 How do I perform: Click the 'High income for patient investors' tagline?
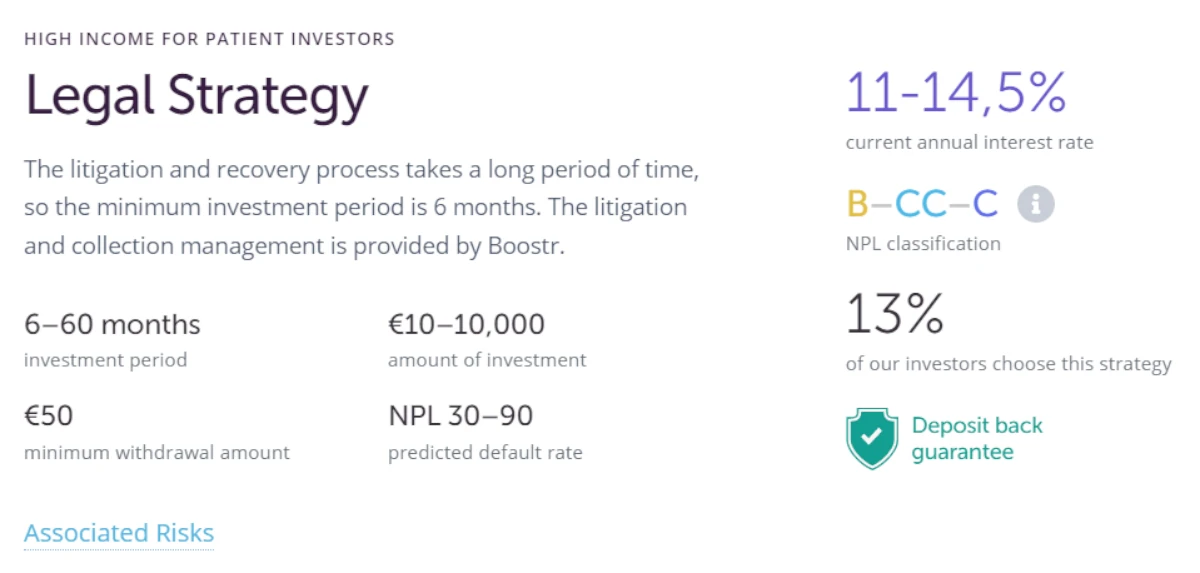[x=209, y=40]
